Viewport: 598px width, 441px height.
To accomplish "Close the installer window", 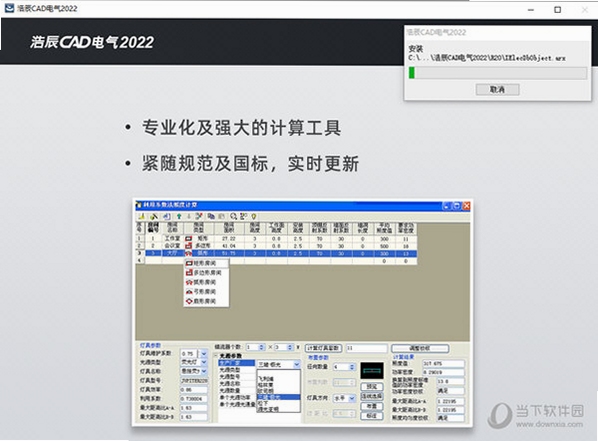I will [585, 10].
